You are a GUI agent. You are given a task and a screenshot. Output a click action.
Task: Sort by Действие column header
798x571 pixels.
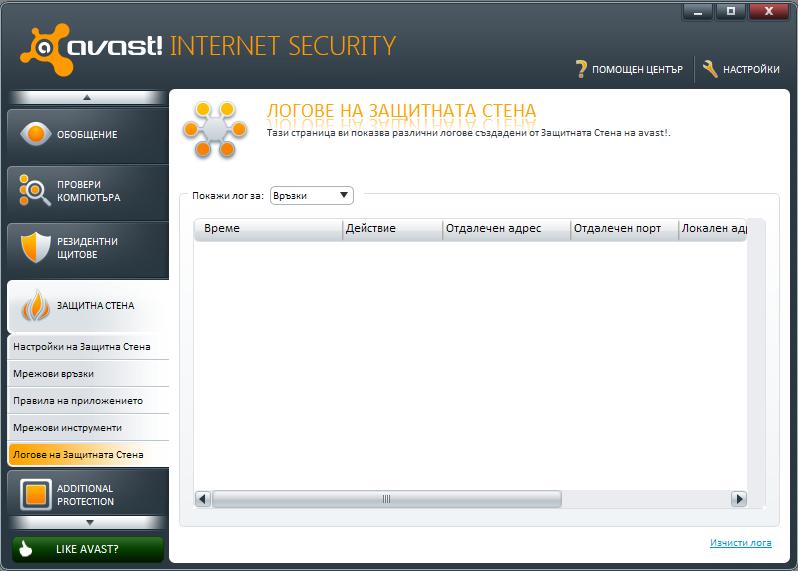tap(392, 229)
